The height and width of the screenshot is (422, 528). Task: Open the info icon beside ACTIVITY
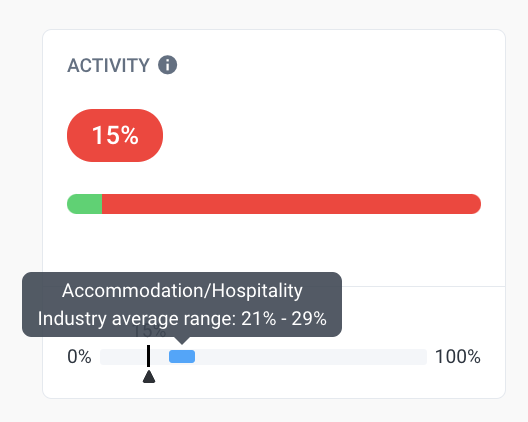click(167, 65)
